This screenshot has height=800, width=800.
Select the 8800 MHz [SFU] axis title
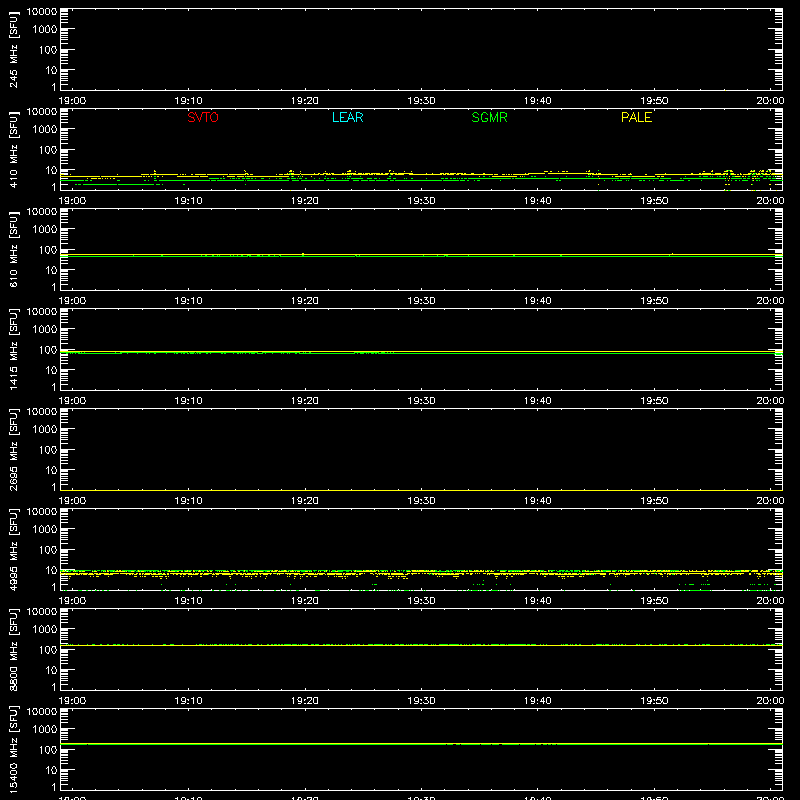coord(13,649)
